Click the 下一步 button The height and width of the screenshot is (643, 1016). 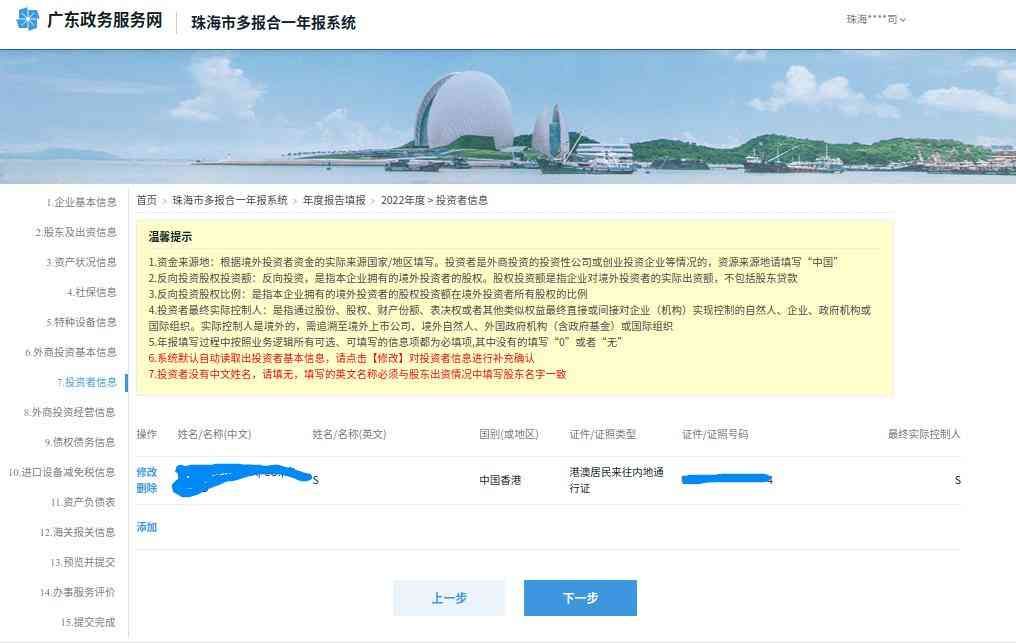580,598
